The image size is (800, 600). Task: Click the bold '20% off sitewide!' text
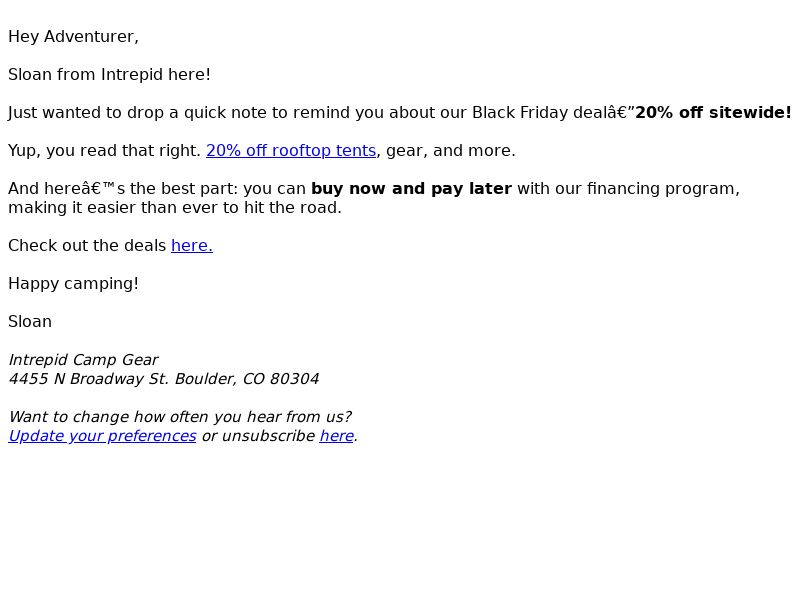click(x=713, y=112)
